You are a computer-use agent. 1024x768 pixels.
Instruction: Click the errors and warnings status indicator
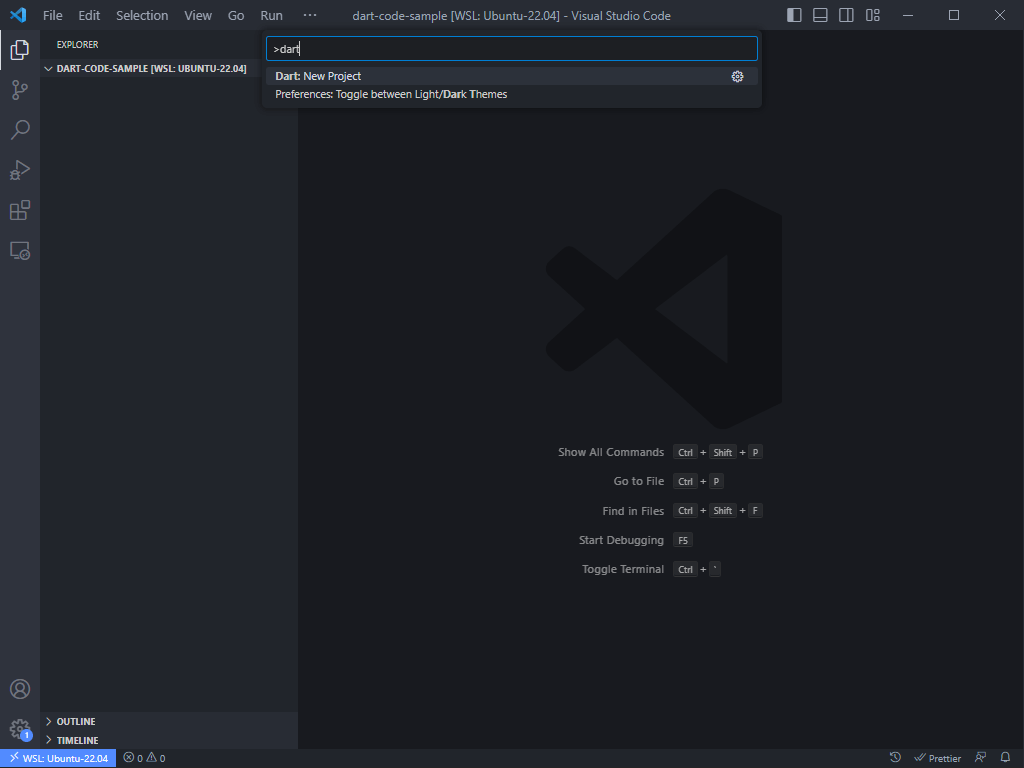[x=144, y=758]
